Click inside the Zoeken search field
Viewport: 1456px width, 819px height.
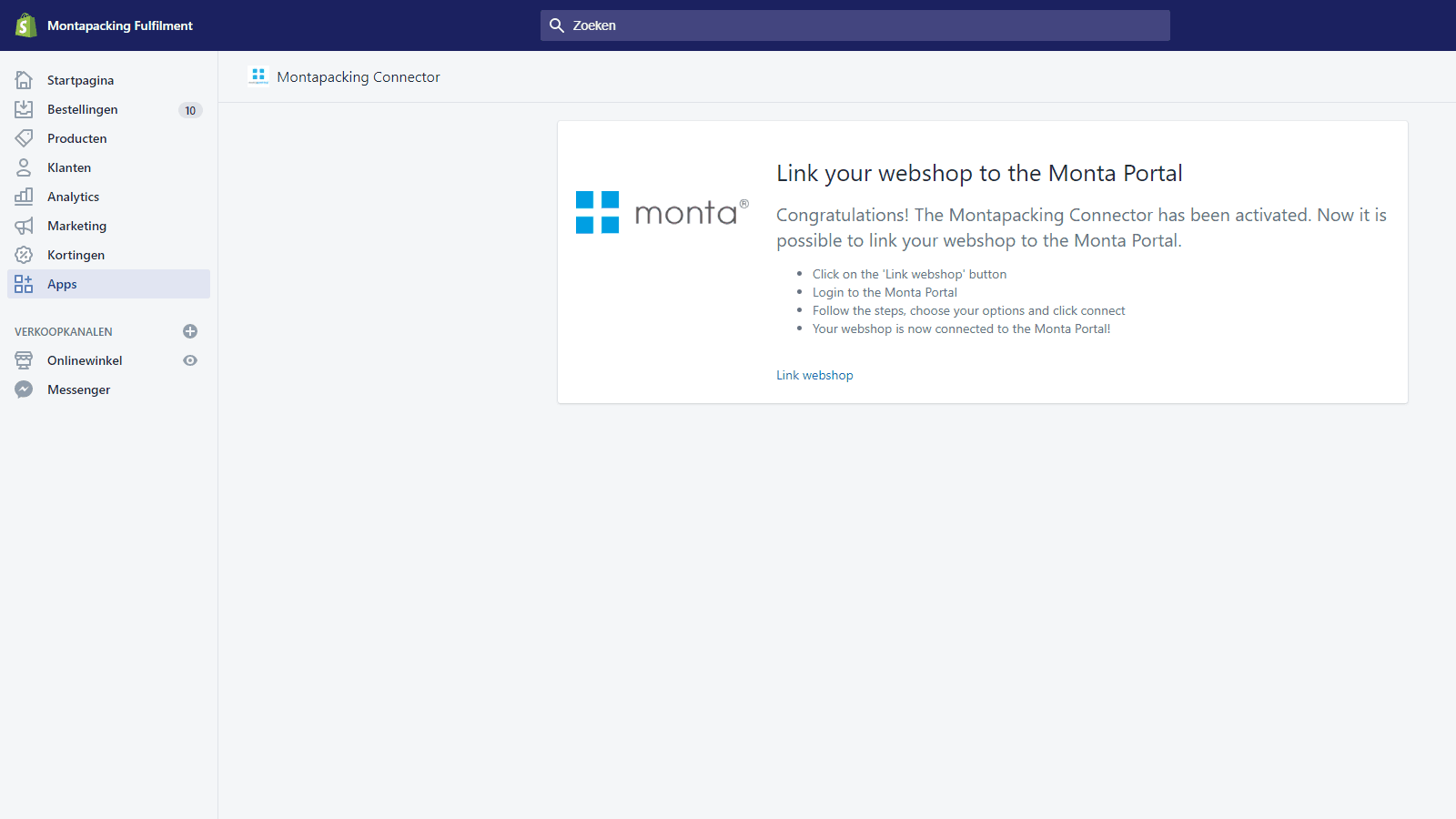pyautogui.click(x=855, y=25)
